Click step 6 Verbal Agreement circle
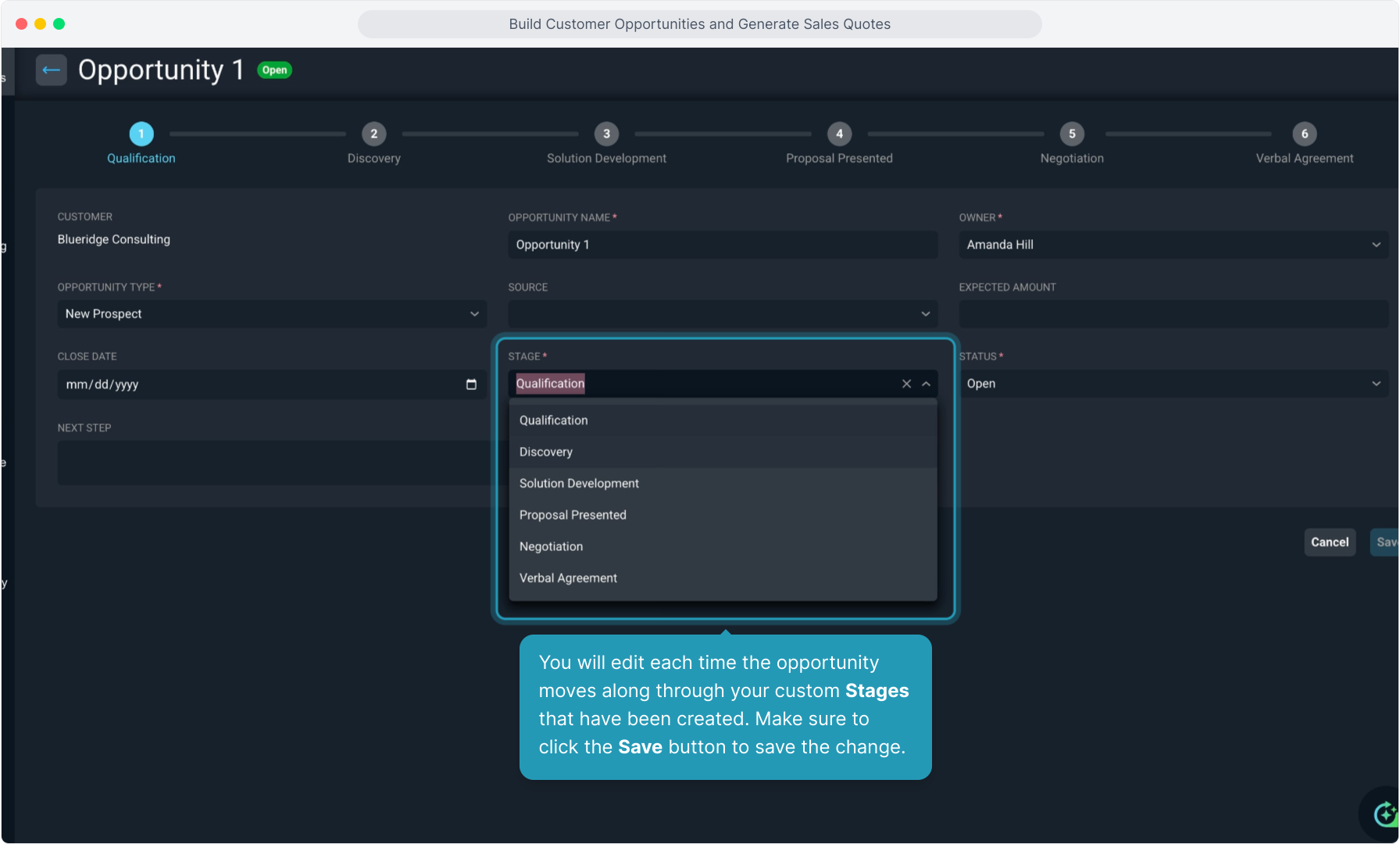Screen dimensions: 1400x844 tap(1304, 134)
